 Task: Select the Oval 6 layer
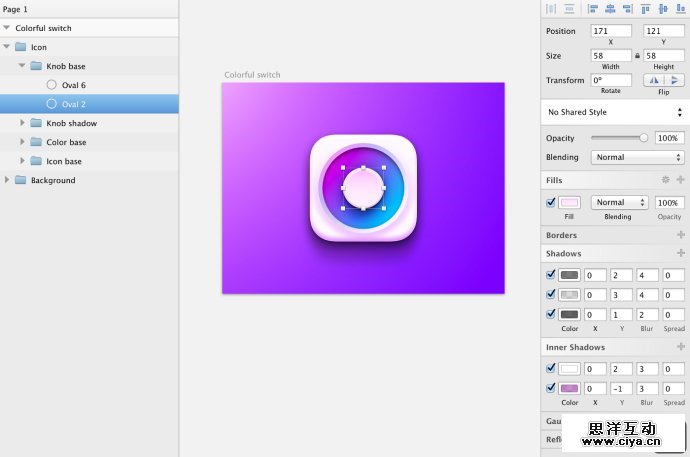[73, 85]
